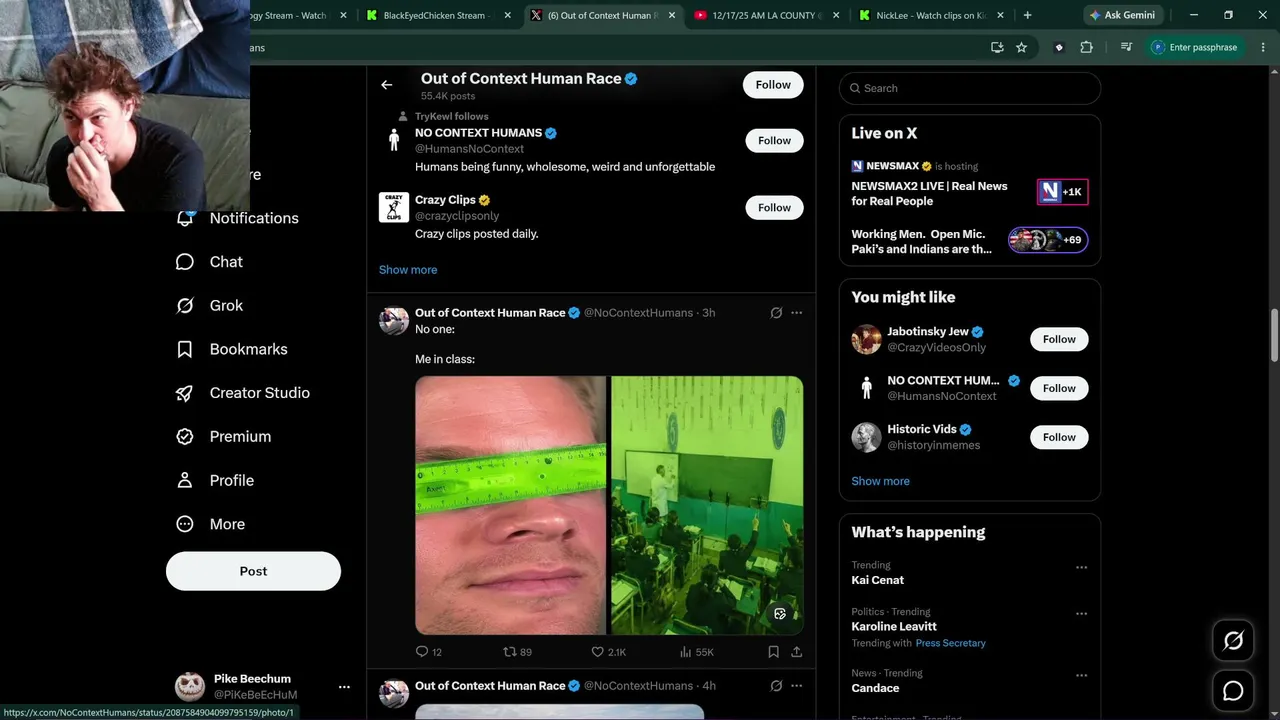Open the media controls icon in toolbar
Screen dimensions: 1280x720
coord(1126,47)
